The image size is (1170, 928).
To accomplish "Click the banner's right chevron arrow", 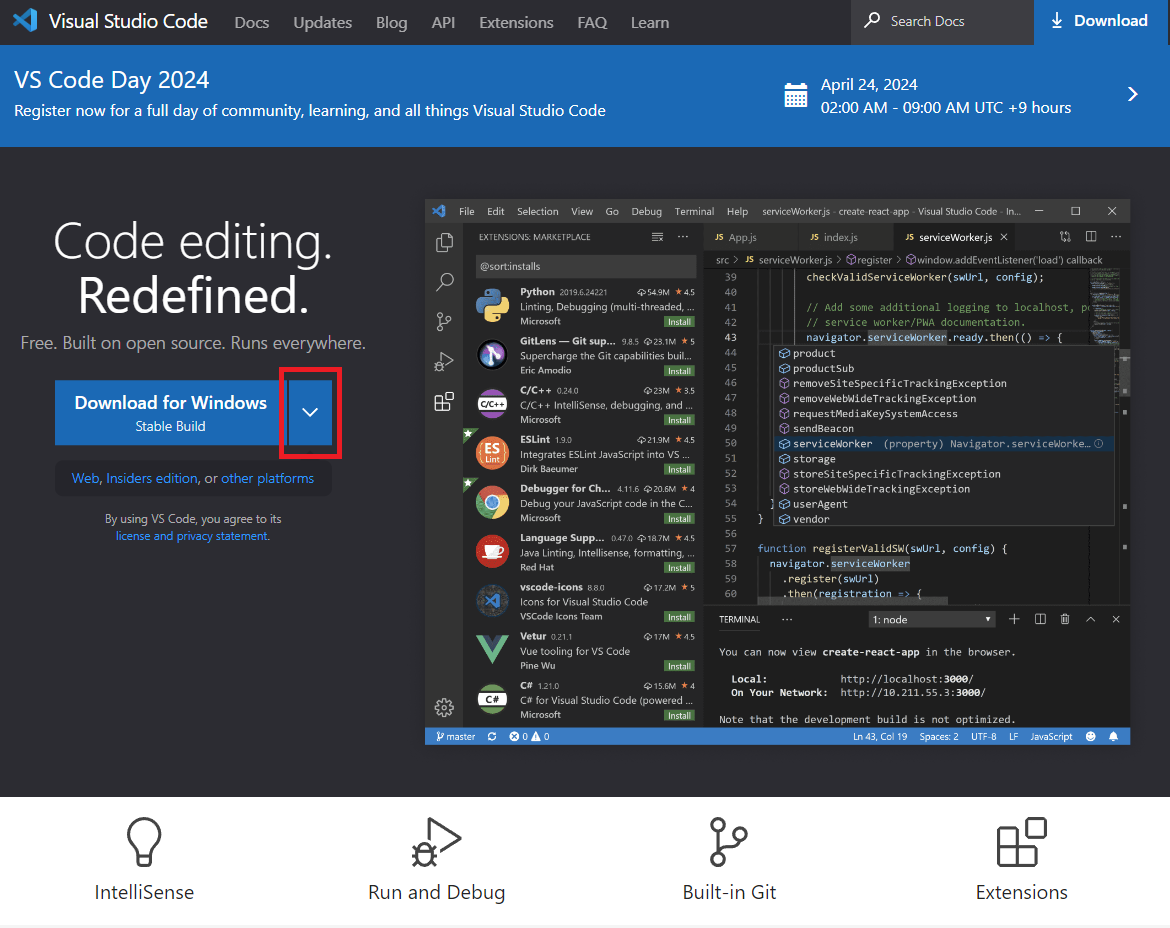I will click(x=1133, y=94).
